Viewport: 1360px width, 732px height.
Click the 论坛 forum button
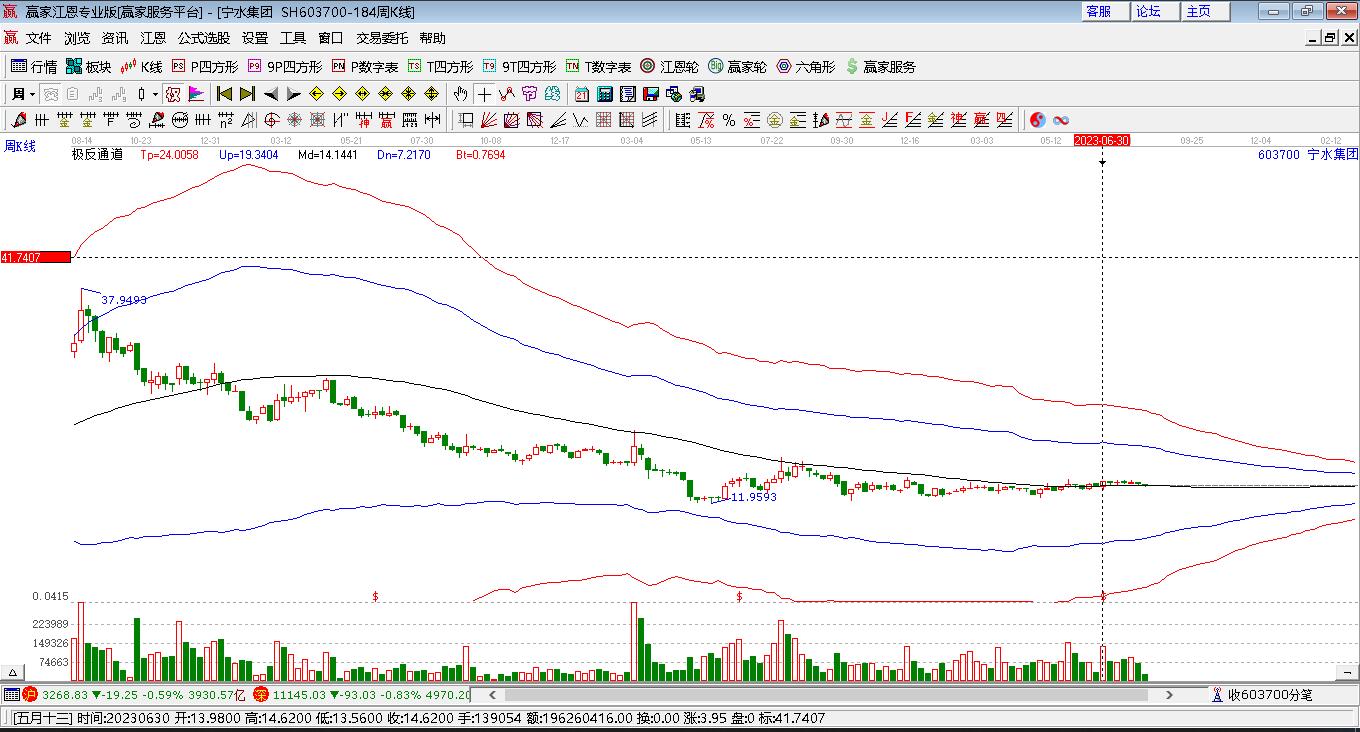1148,11
